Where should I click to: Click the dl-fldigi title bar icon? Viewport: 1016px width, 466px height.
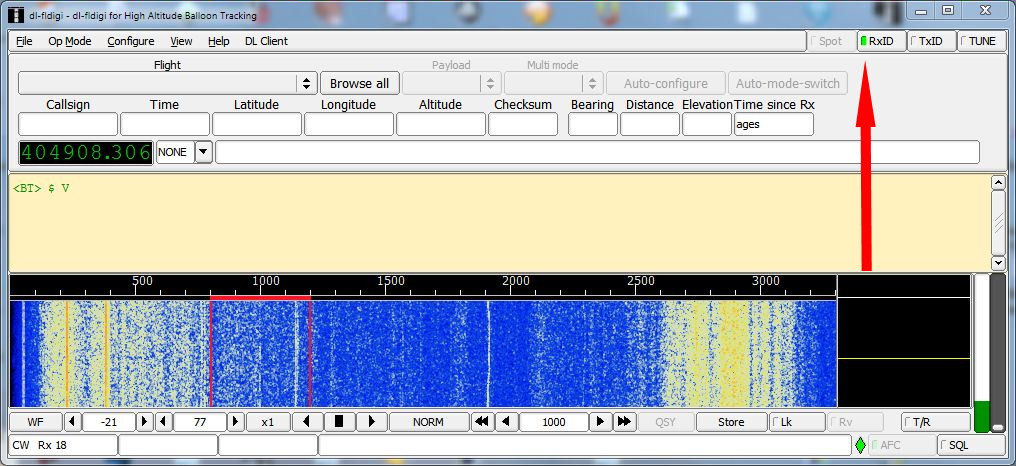tap(17, 15)
